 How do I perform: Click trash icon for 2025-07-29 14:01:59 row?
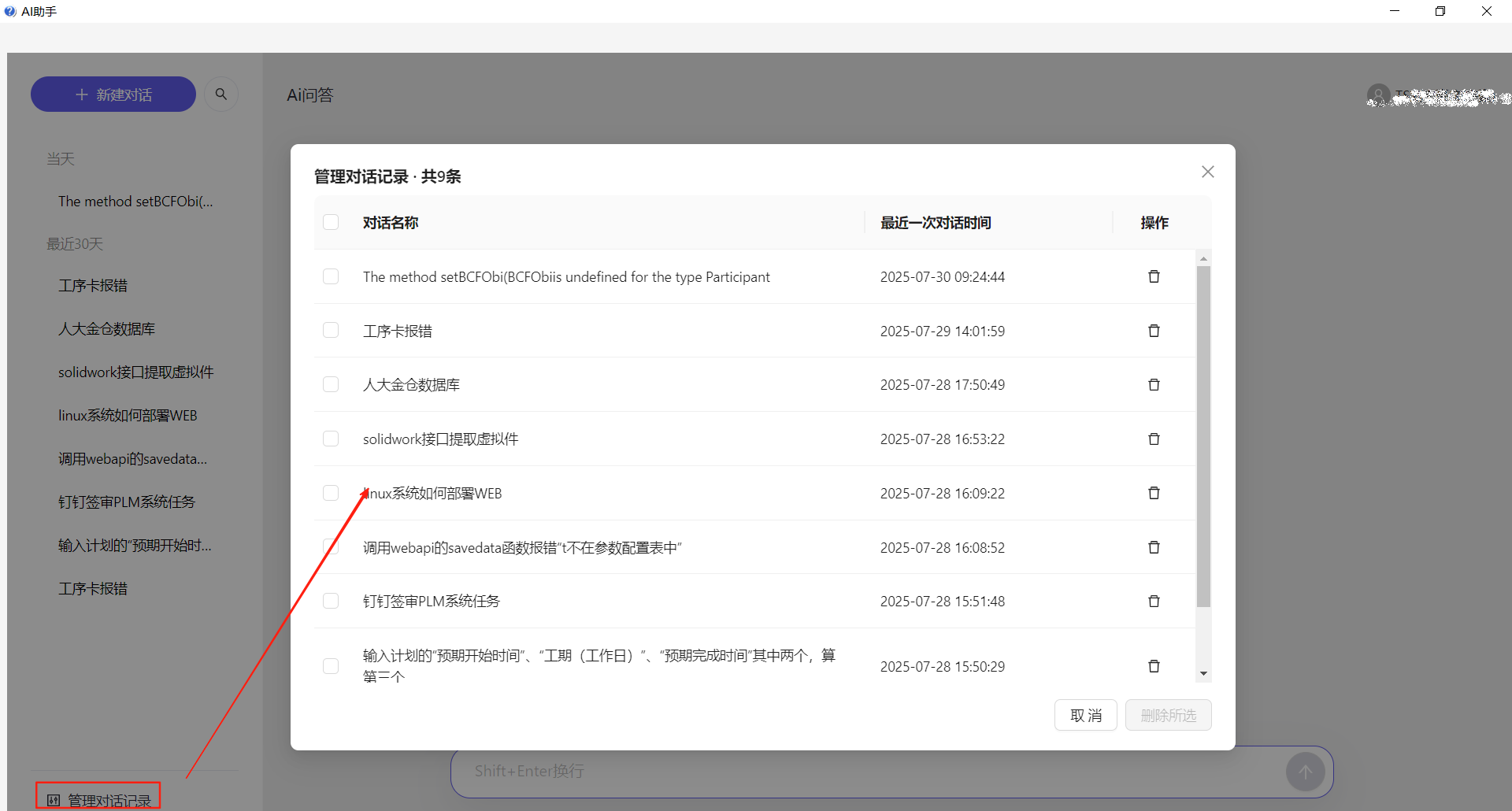[x=1154, y=331]
